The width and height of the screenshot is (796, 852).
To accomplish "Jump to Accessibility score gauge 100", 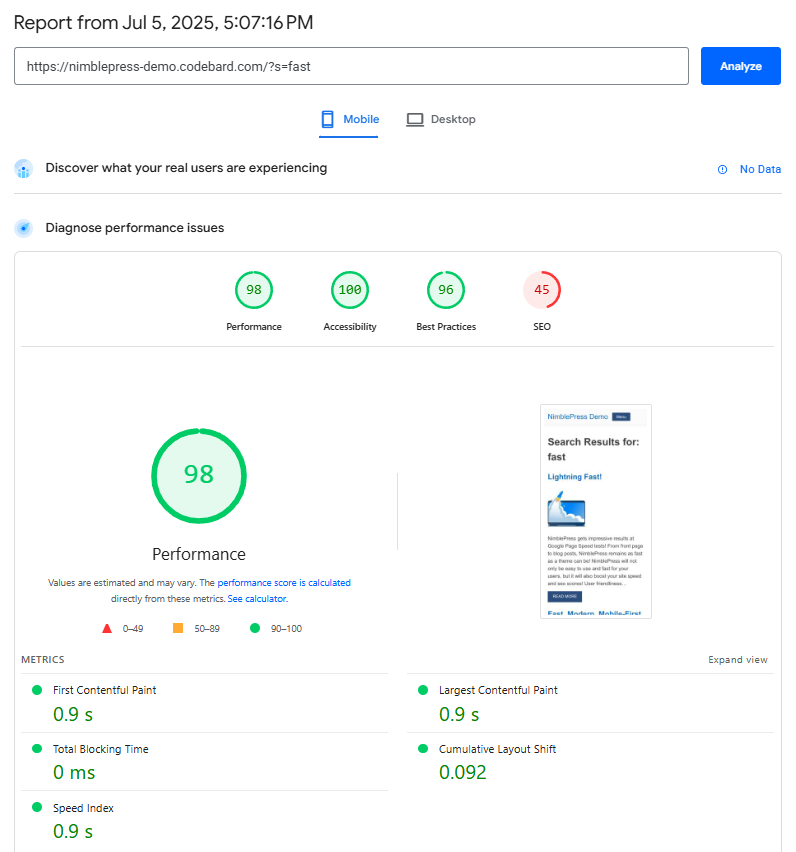I will (x=350, y=290).
